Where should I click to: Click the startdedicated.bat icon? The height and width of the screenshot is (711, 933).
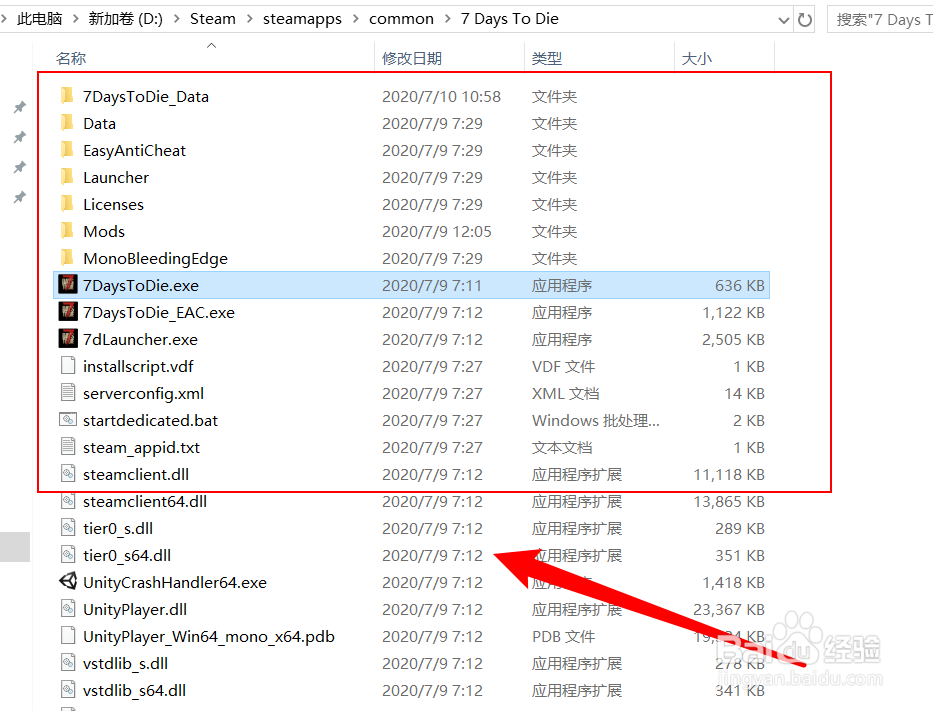click(68, 419)
